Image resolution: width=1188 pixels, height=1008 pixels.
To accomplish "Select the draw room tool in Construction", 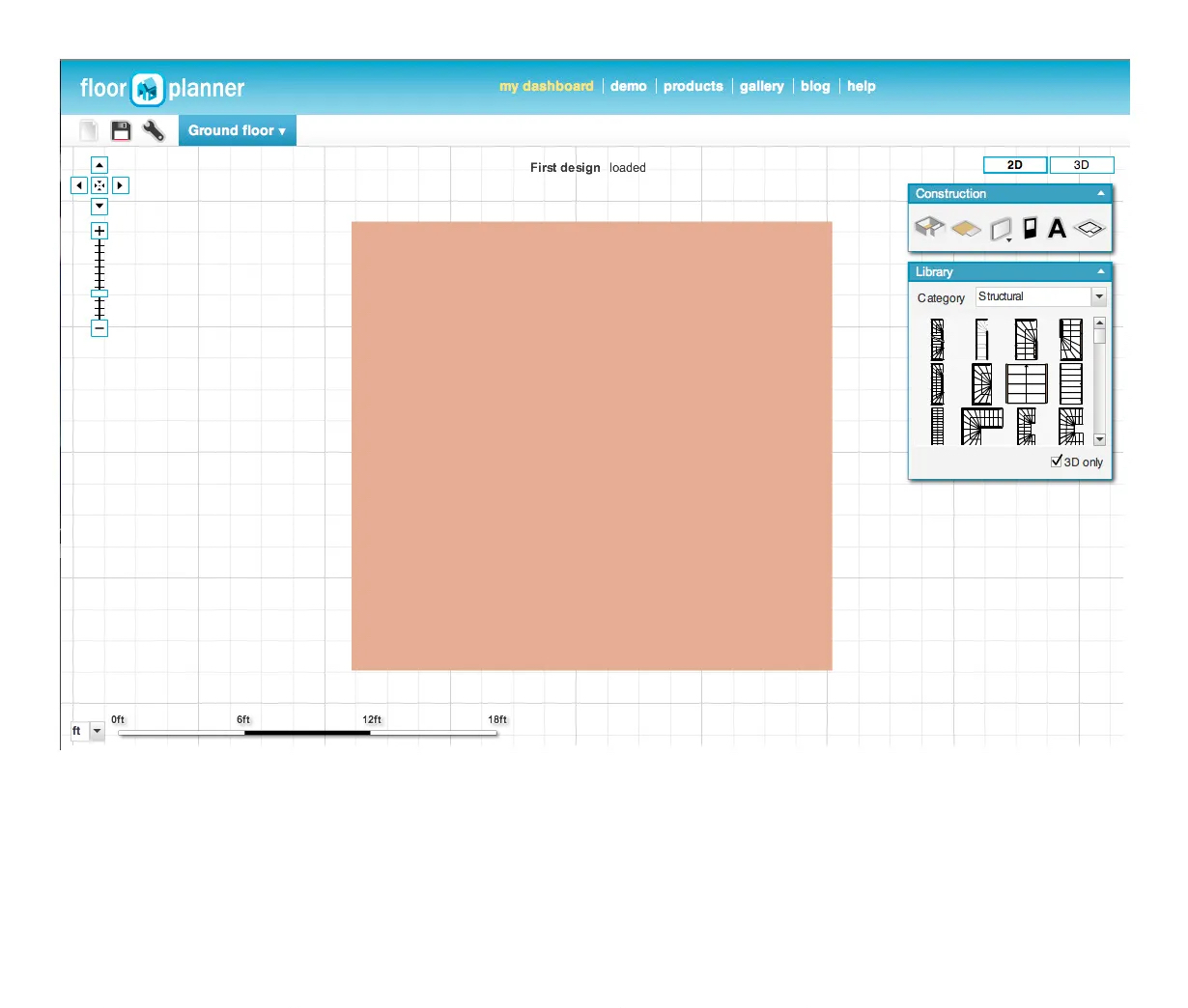I will point(929,227).
